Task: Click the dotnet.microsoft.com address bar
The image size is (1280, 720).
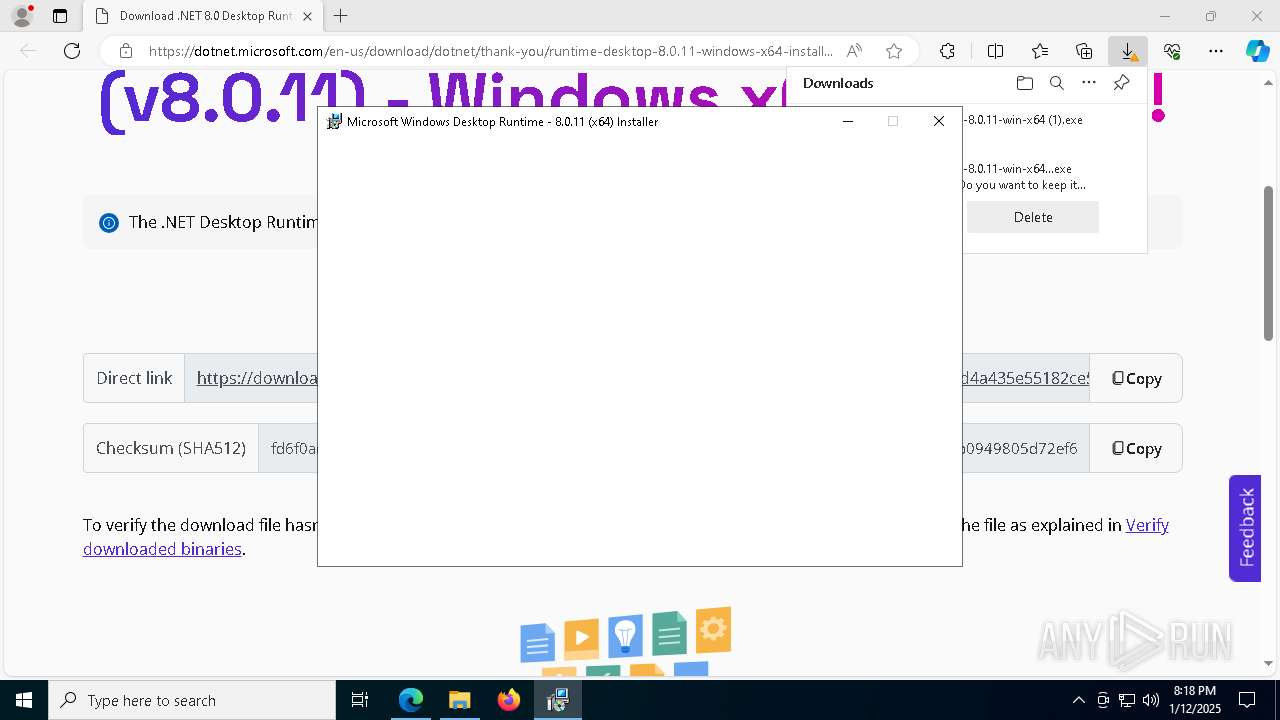Action: coord(490,51)
